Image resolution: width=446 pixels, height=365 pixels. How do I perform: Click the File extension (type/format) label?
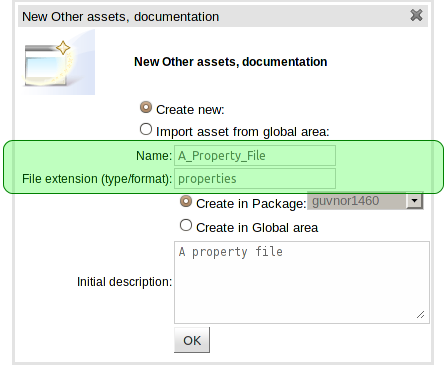click(97, 179)
